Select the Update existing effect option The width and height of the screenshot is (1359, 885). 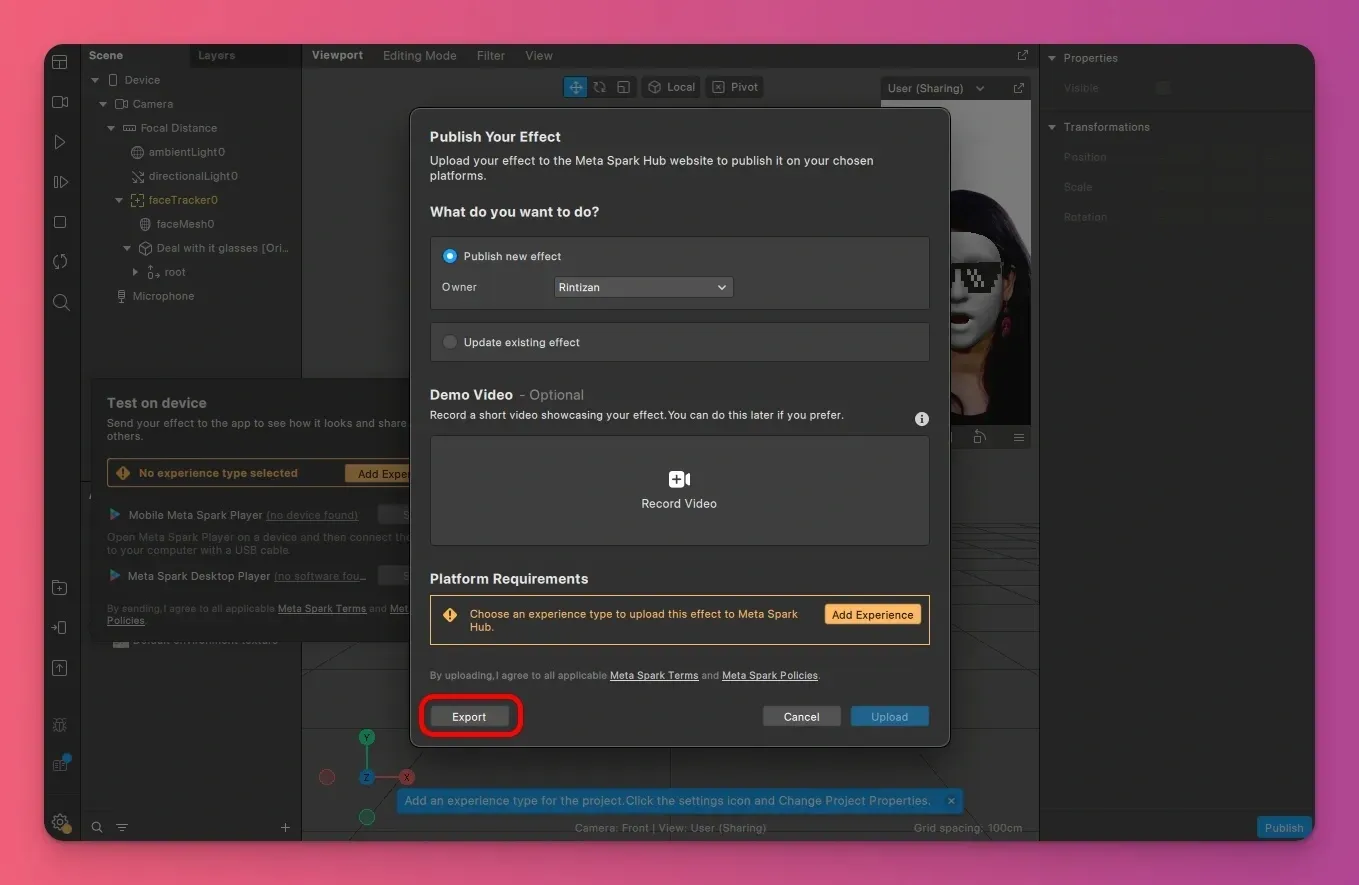(x=450, y=342)
